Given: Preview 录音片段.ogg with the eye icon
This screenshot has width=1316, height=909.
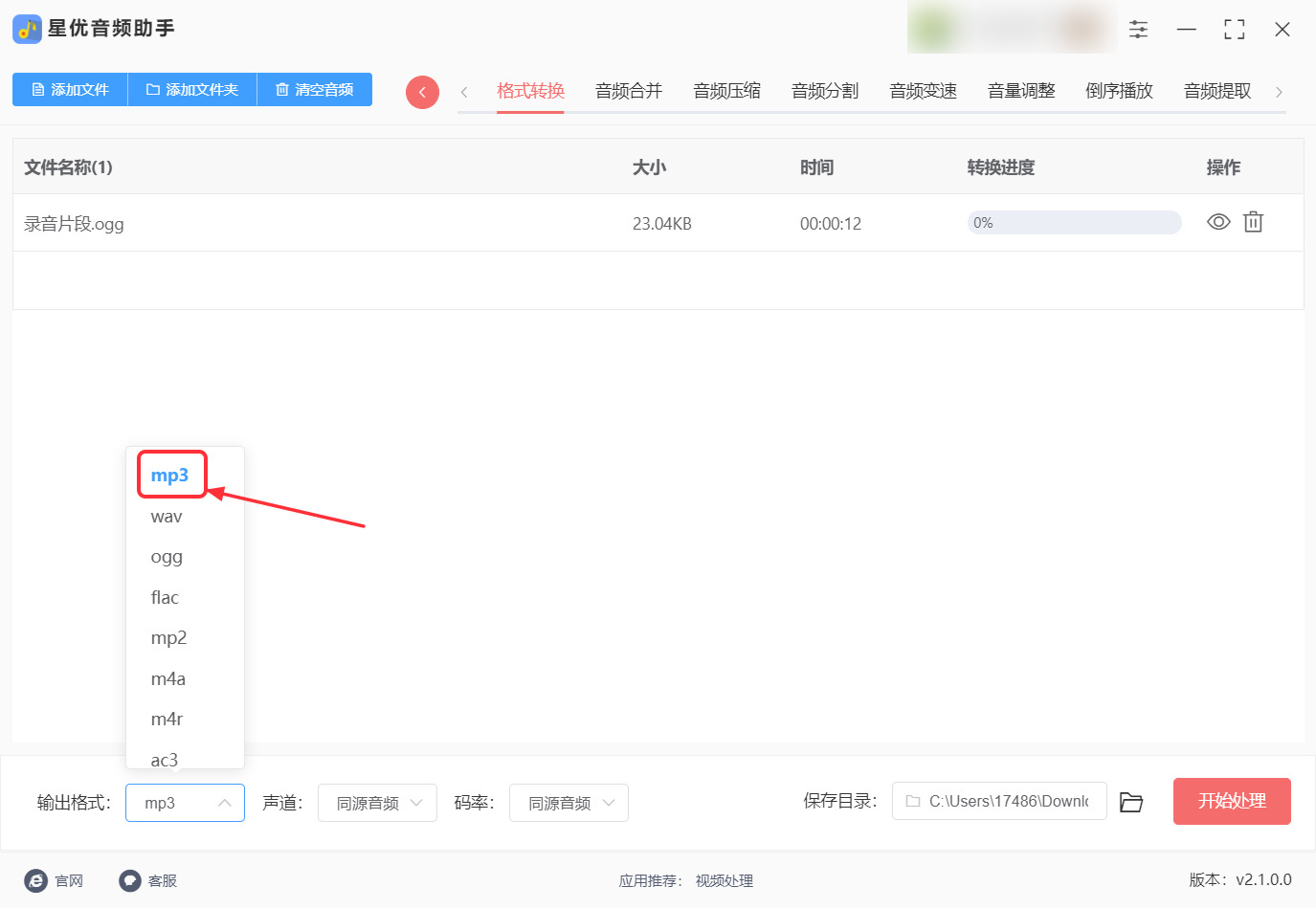Looking at the screenshot, I should (x=1218, y=222).
